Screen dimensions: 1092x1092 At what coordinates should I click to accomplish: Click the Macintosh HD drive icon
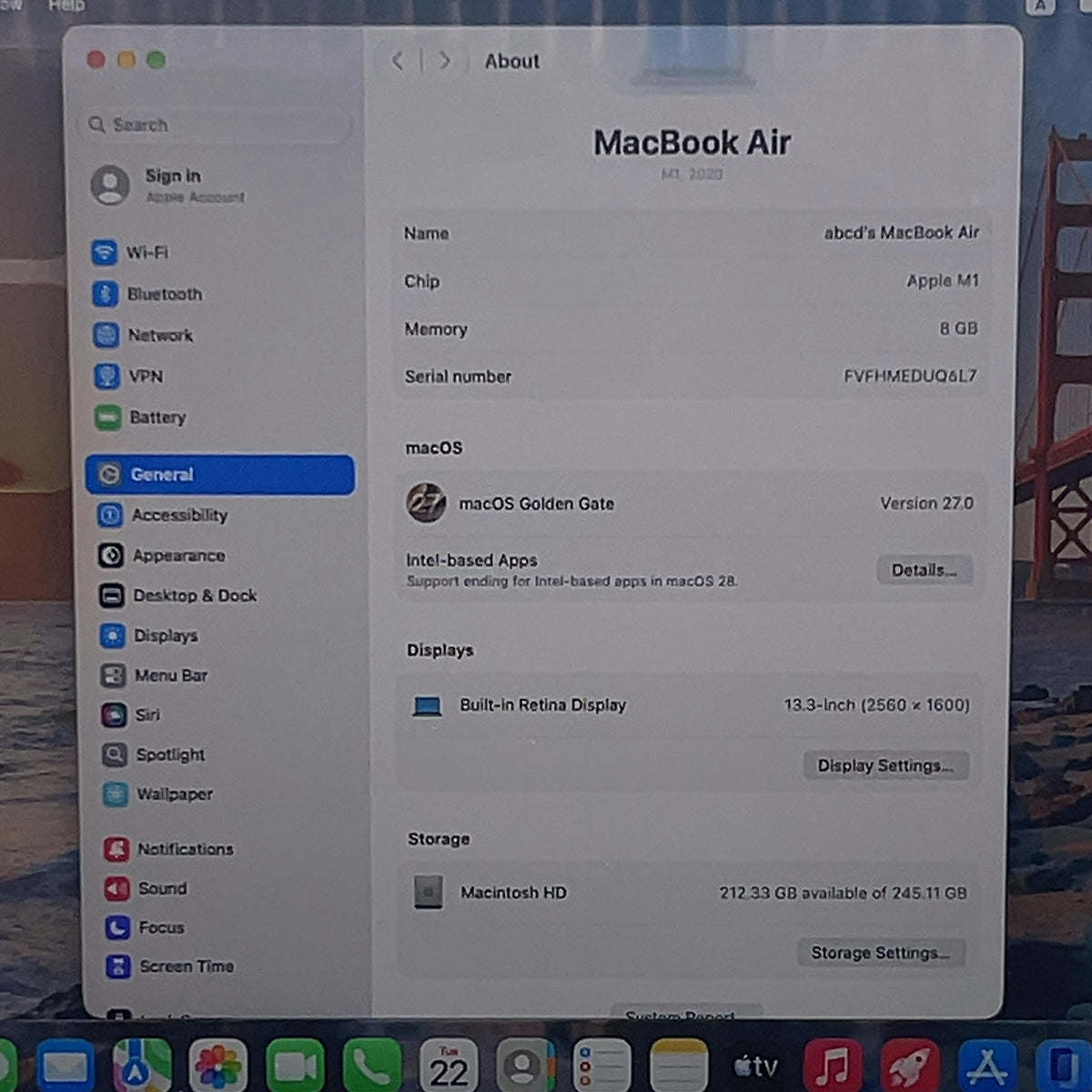[x=429, y=893]
